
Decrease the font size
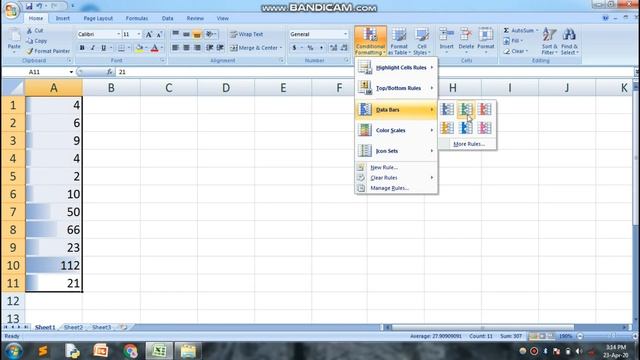(159, 34)
